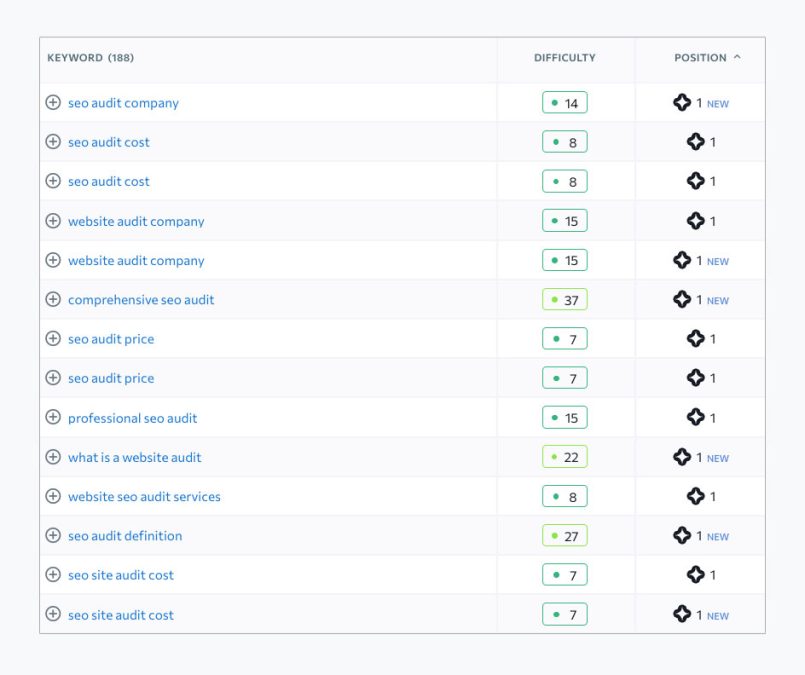Click the plus icon beside 'seo audit definition'

[53, 535]
